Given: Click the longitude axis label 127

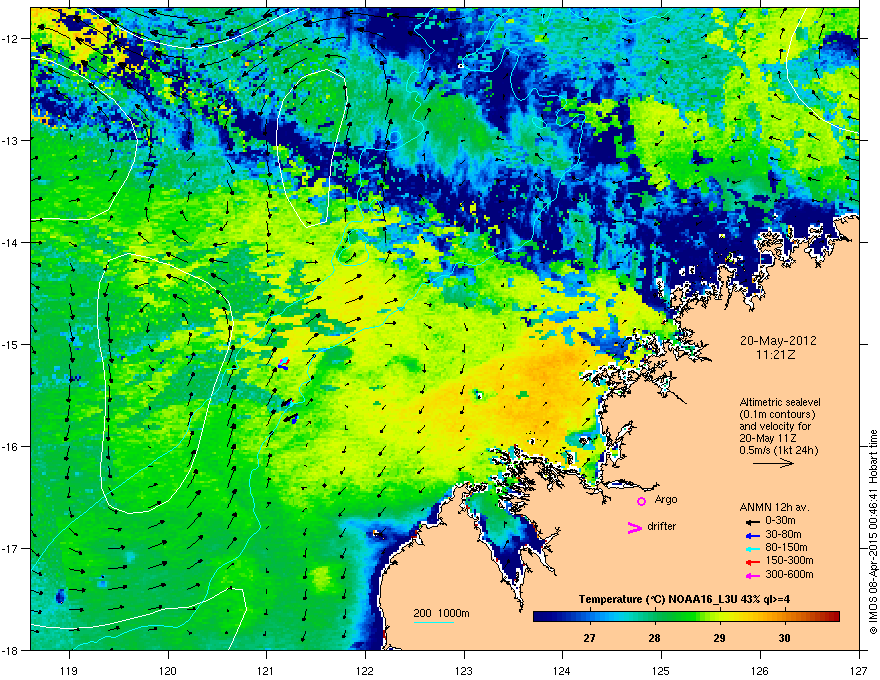Looking at the screenshot, I should [x=859, y=670].
